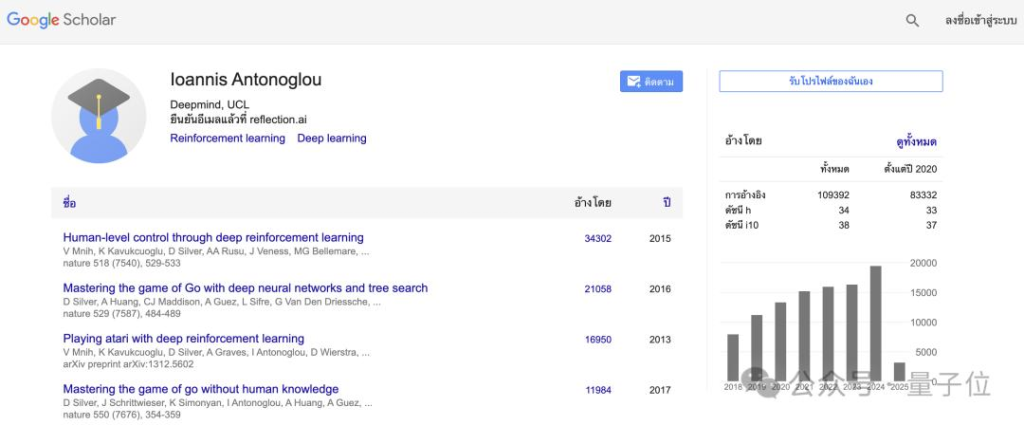Image resolution: width=1024 pixels, height=425 pixels.
Task: Click the 2024 bar in citations chart
Action: point(875,322)
